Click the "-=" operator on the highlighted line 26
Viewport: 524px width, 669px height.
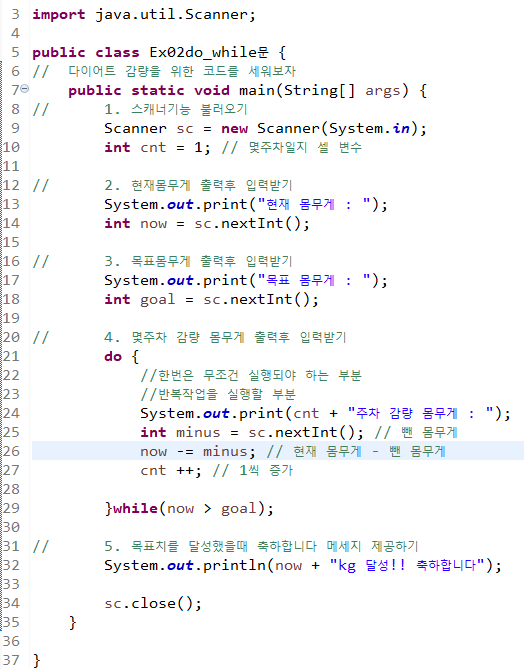tap(185, 451)
